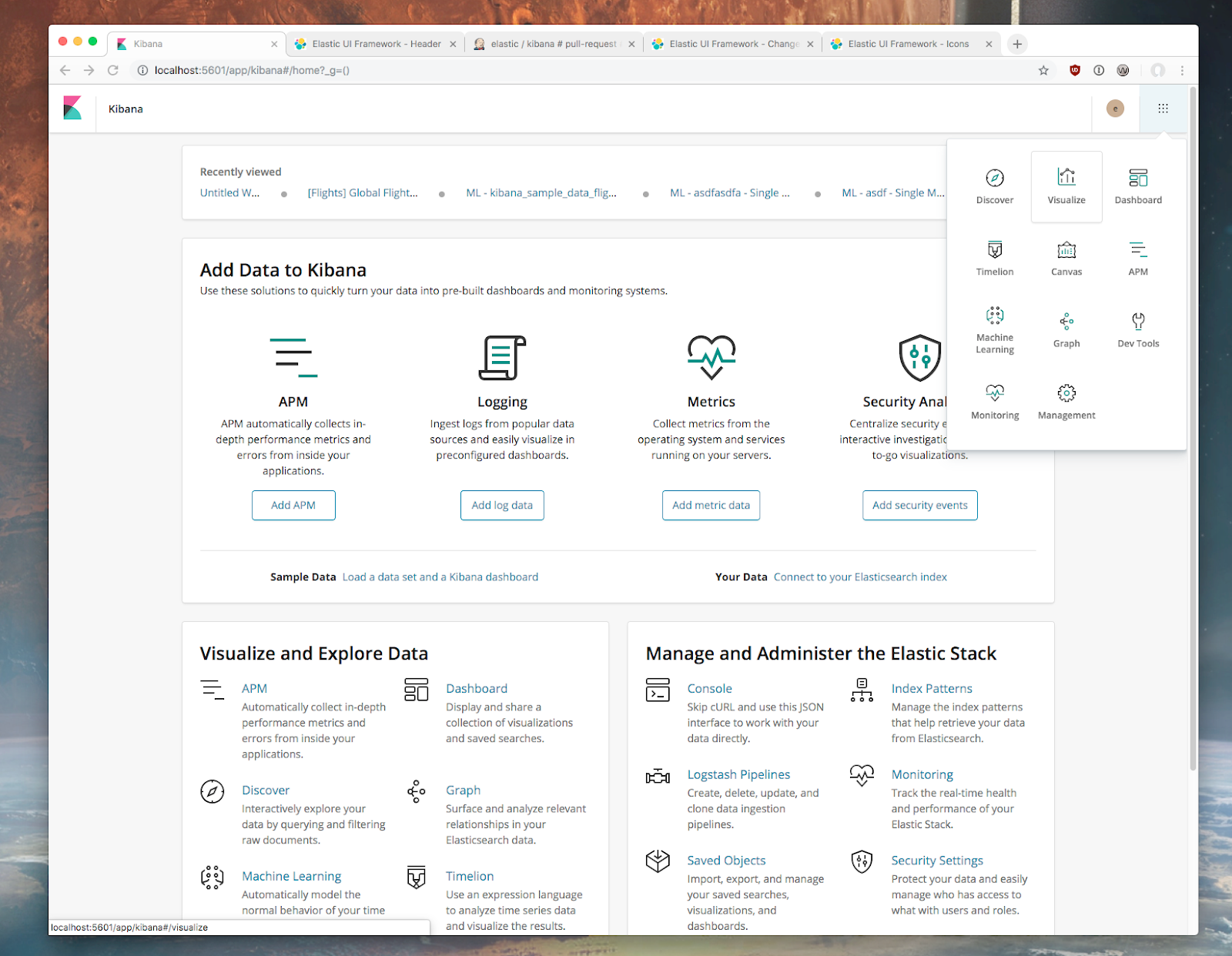
Task: Click the Add security events button
Action: [920, 505]
